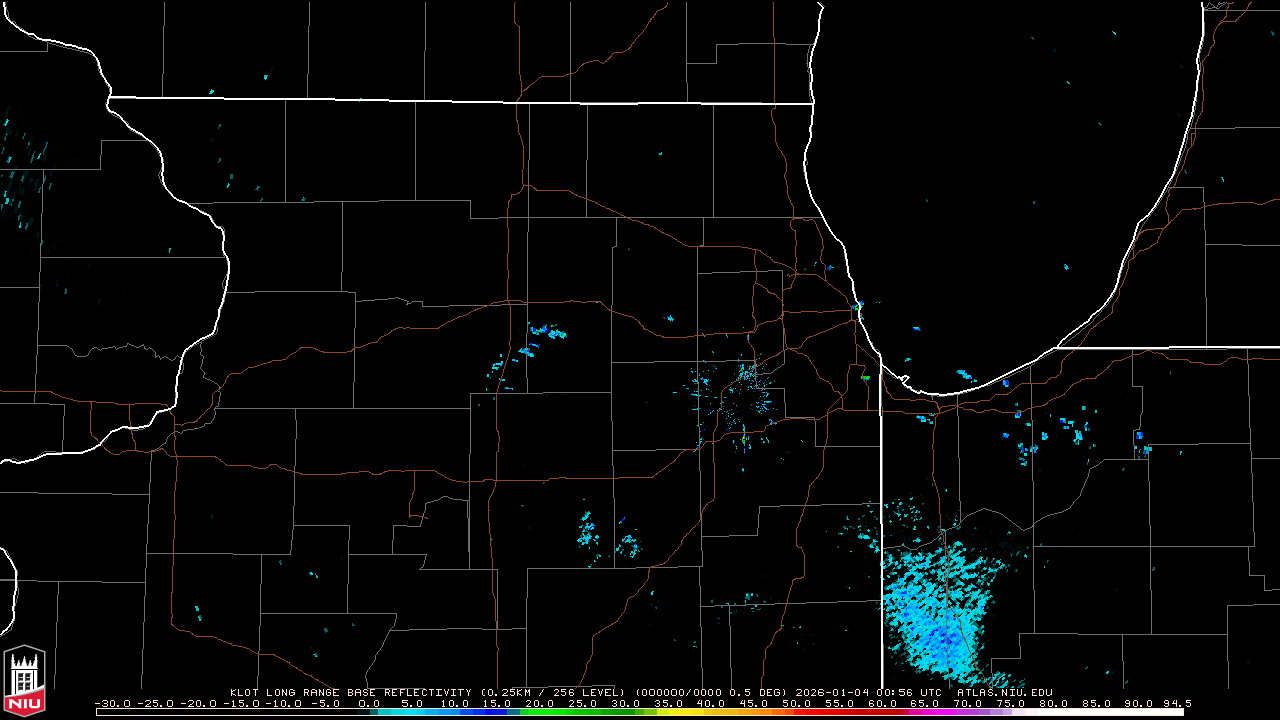Click the ATLAS.NIU.EDU text link
Screen dimensions: 1280x720
(x=1004, y=692)
